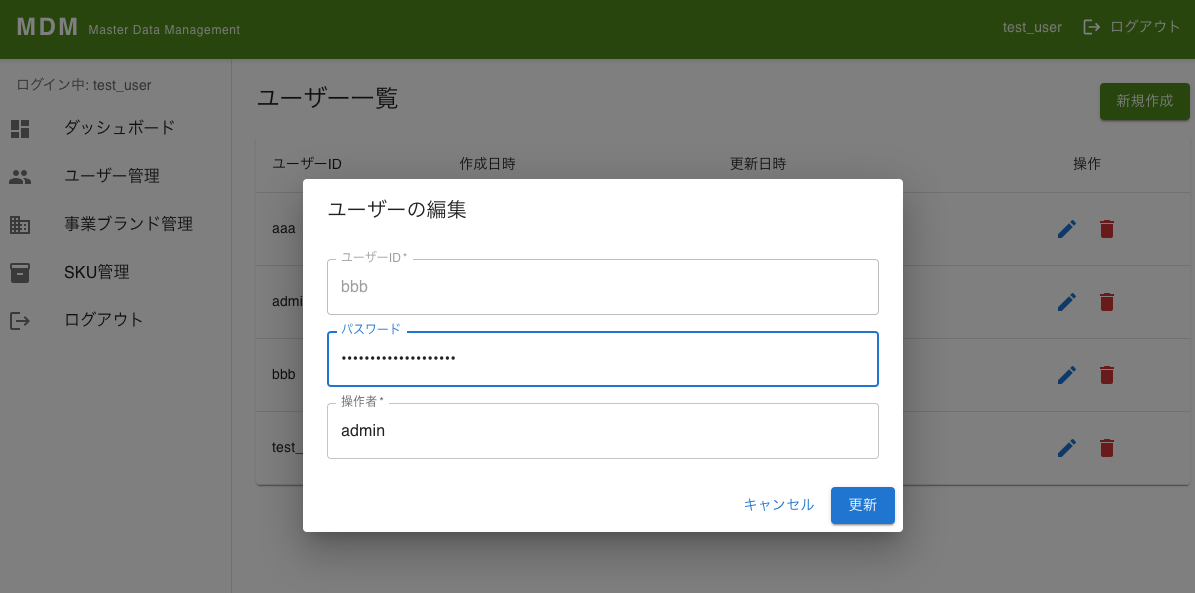Click the Master Data Management subtitle
Screen dimensions: 1195x593
point(164,30)
